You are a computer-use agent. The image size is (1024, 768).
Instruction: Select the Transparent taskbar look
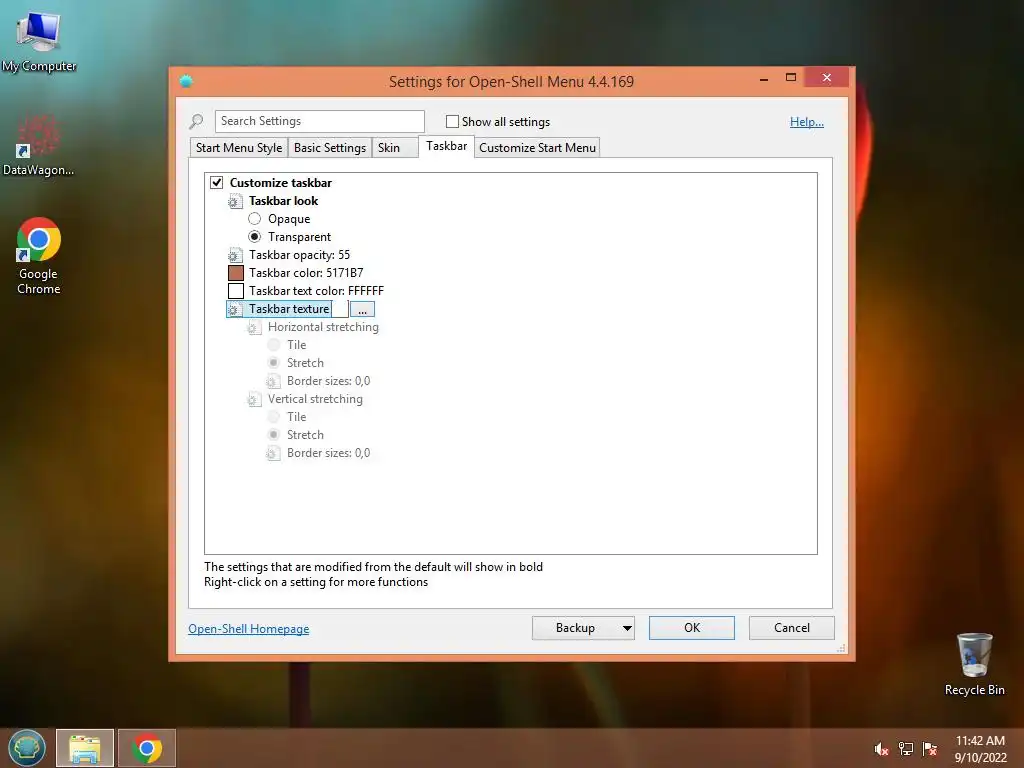[255, 236]
